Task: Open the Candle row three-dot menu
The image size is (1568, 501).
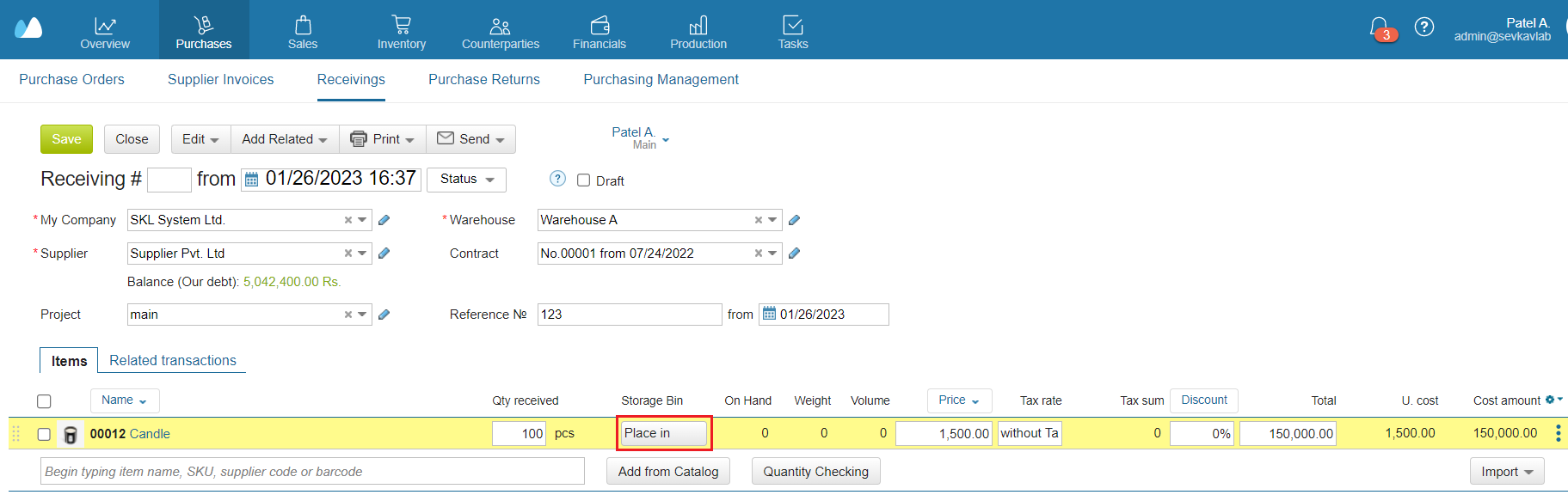Action: [1558, 434]
